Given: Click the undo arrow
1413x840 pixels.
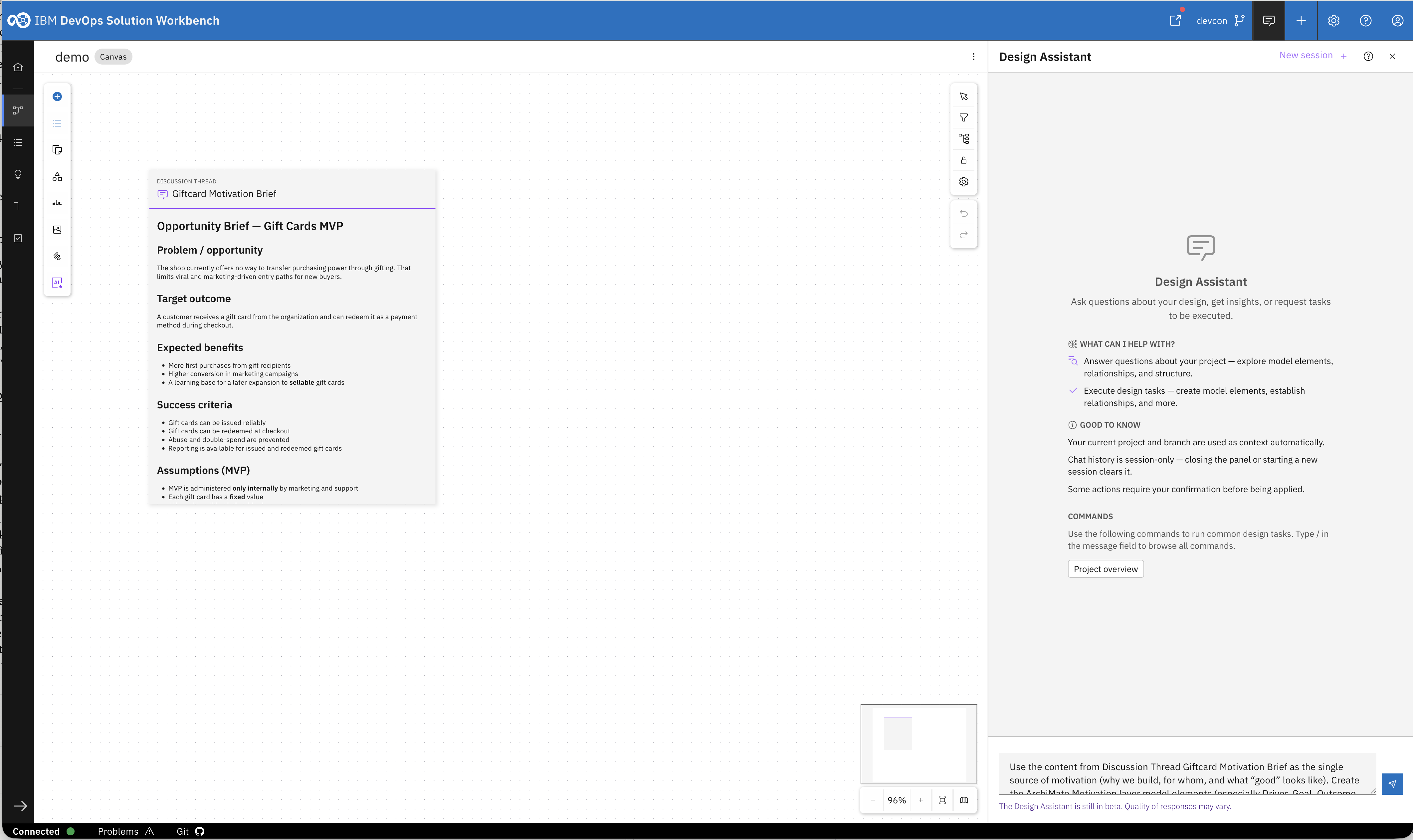Looking at the screenshot, I should click(x=964, y=213).
